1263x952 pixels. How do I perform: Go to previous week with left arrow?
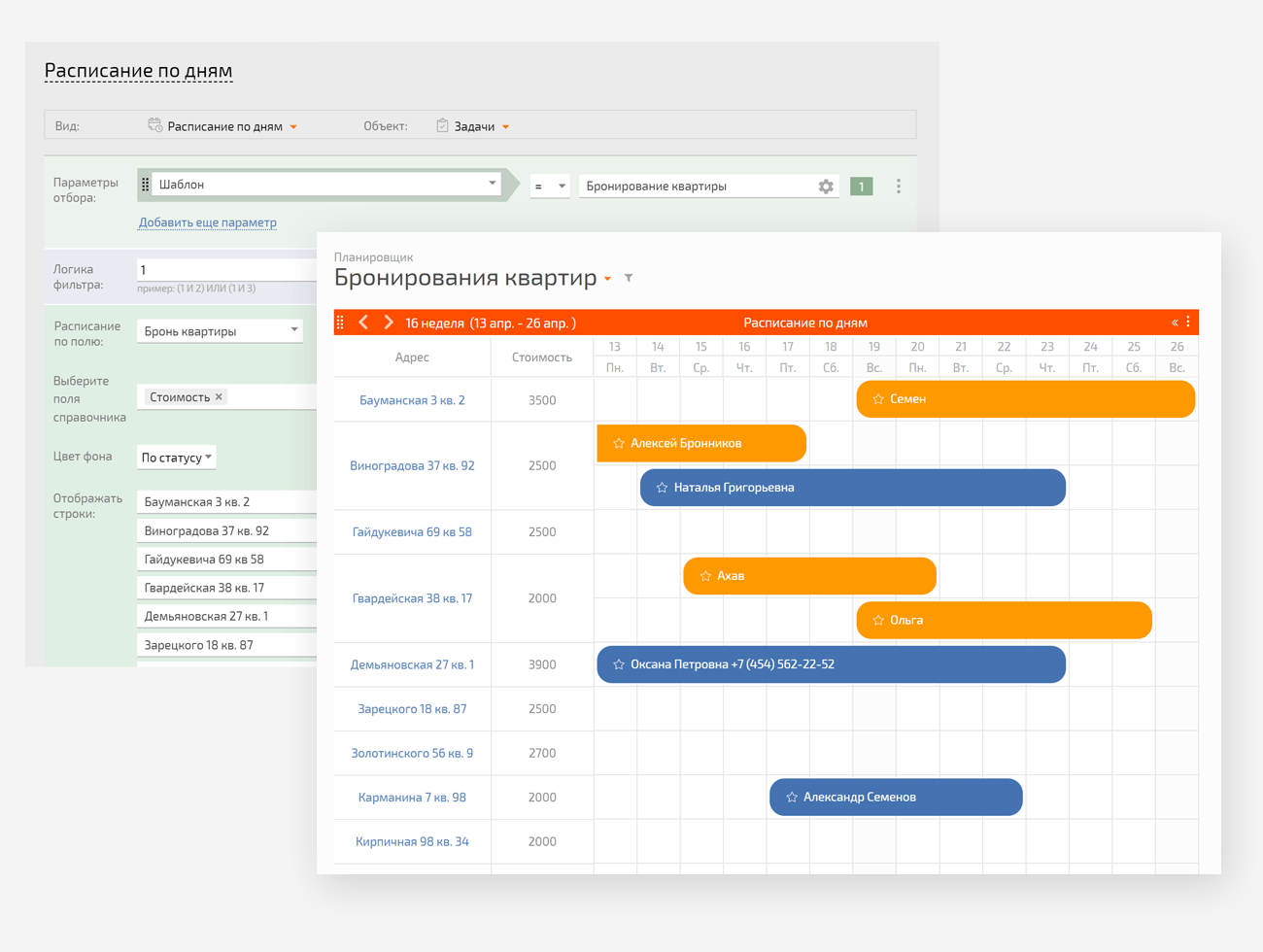coord(363,323)
